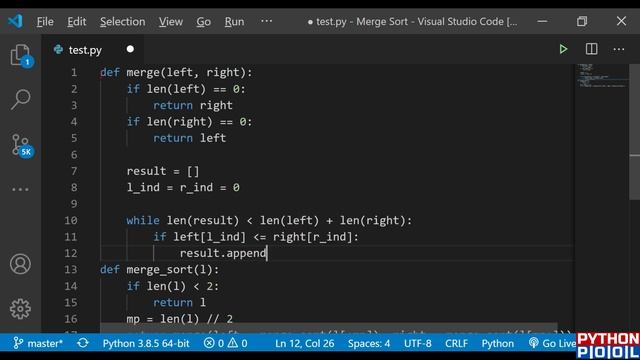Click 'if len(right) == 0:' on line 4
This screenshot has width=640, height=360.
click(189, 122)
